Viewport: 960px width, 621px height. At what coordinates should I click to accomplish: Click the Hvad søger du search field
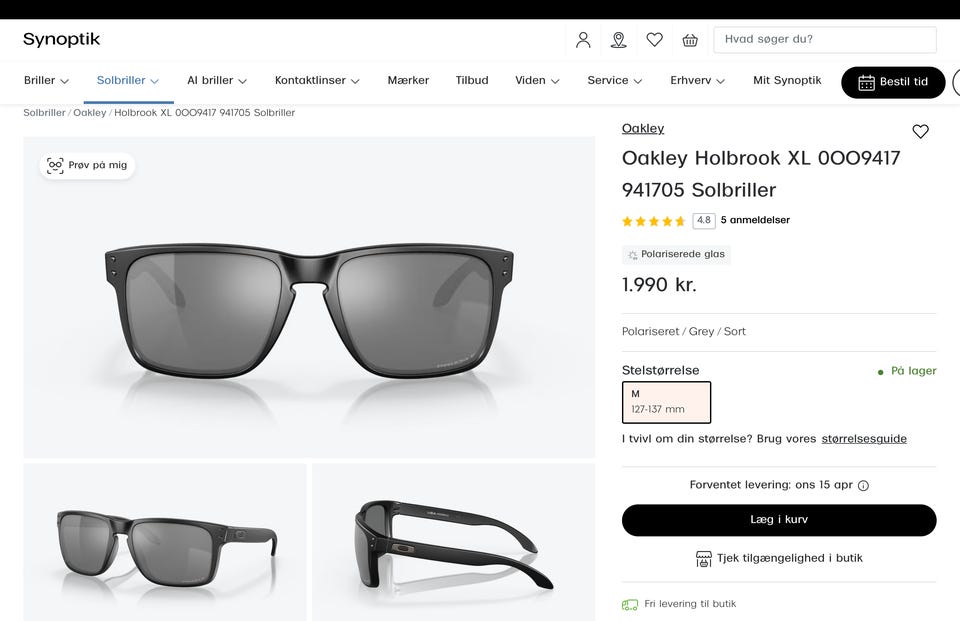point(824,40)
